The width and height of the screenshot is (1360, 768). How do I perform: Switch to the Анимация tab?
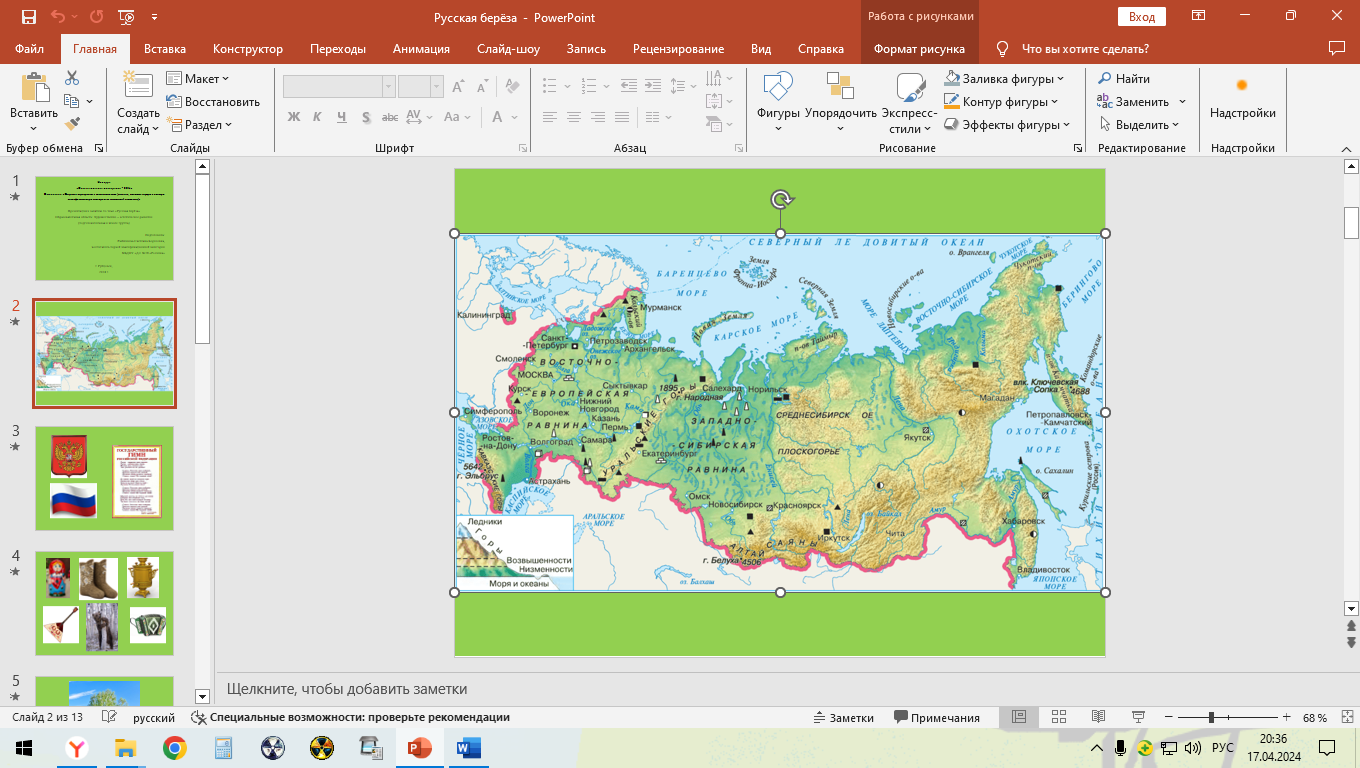click(421, 49)
